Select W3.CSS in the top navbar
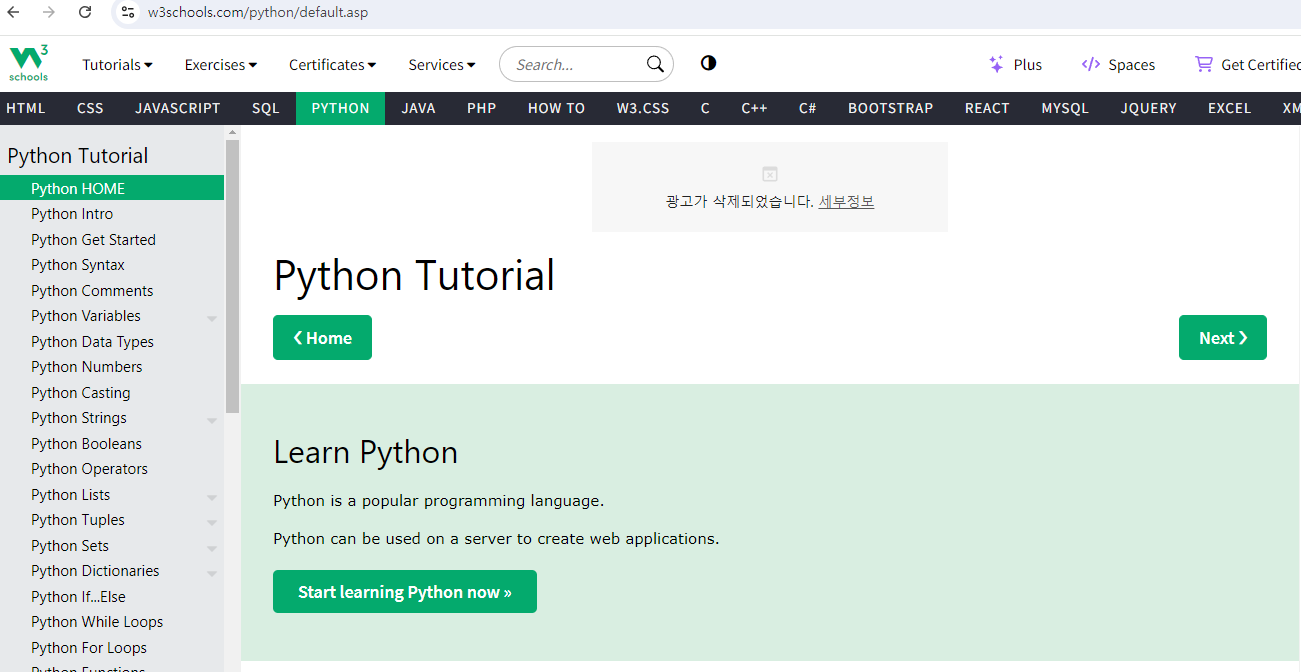Viewport: 1301px width, 672px height. (x=643, y=108)
